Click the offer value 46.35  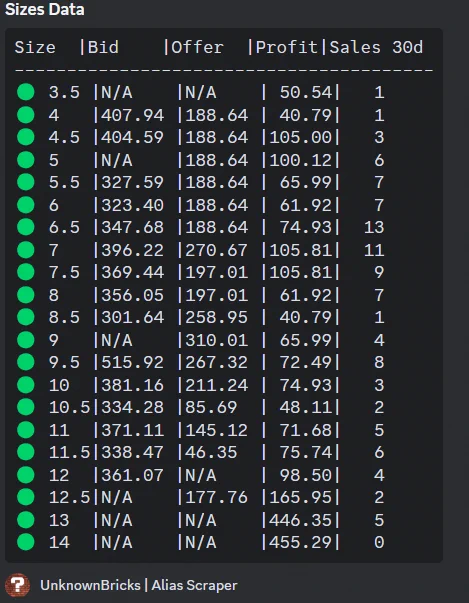click(x=211, y=453)
